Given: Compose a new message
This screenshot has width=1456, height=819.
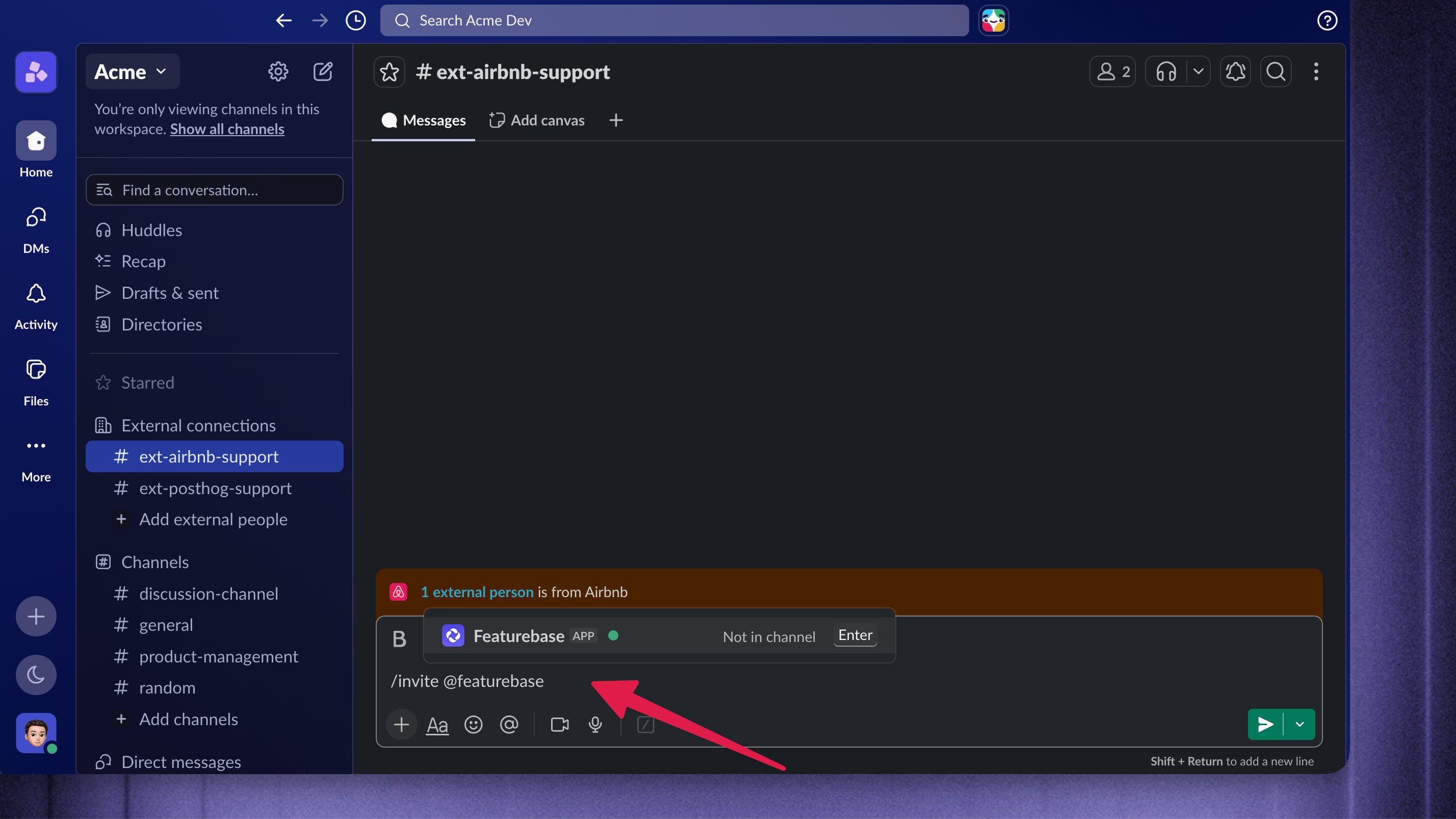Looking at the screenshot, I should [323, 72].
